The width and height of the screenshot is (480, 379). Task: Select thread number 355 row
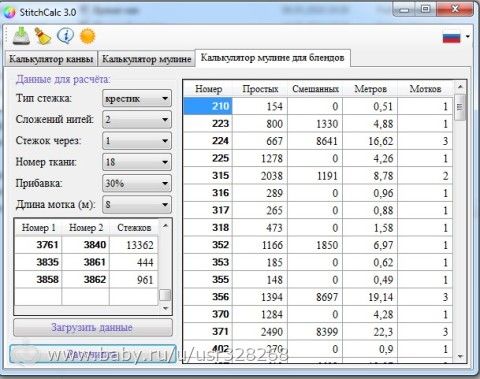(x=318, y=280)
